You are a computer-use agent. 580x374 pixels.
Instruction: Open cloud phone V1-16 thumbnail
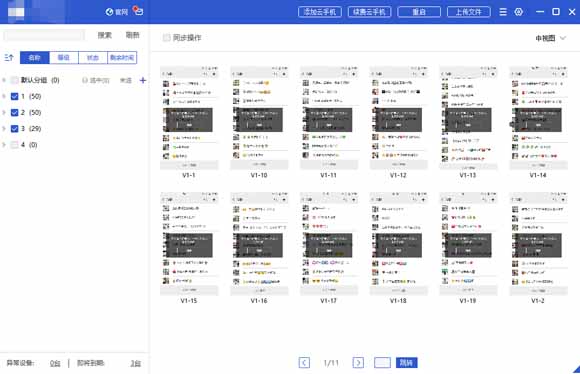pos(259,243)
